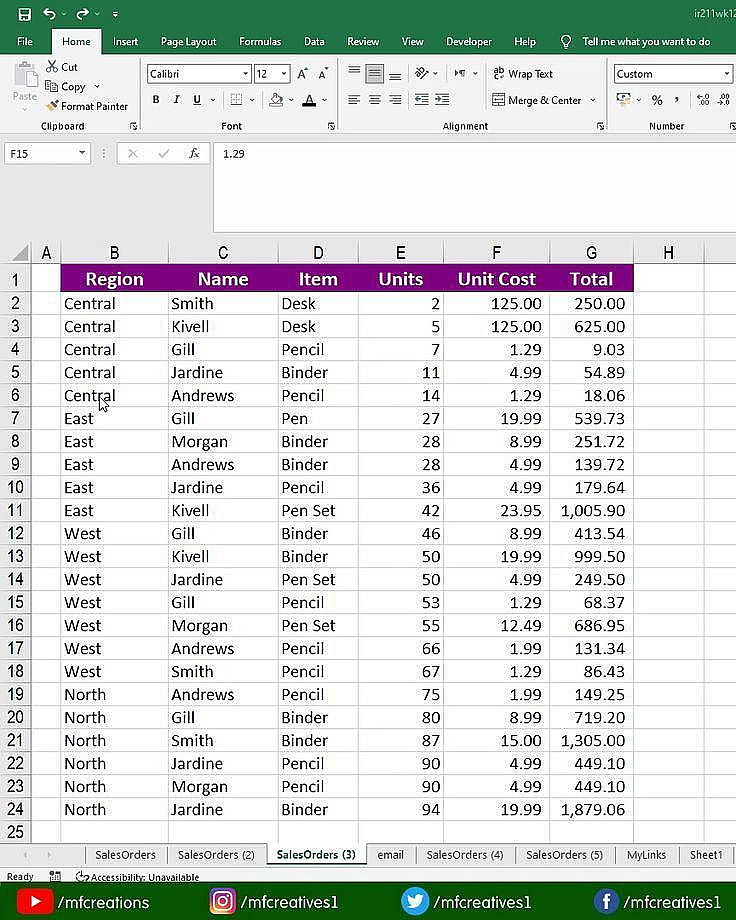Open the Font dialog launcher
Screen dimensions: 736x920
pos(332,126)
